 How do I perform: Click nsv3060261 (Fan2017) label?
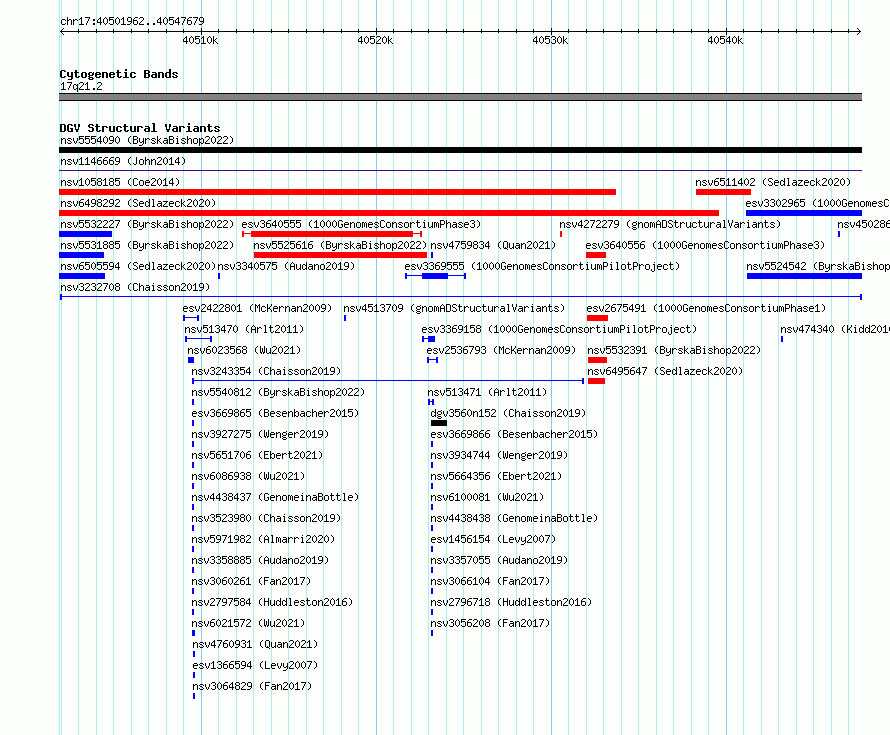[251, 581]
